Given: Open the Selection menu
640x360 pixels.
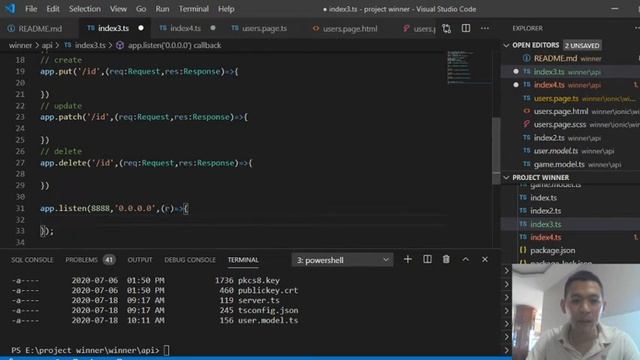Looking at the screenshot, I should 84,9.
